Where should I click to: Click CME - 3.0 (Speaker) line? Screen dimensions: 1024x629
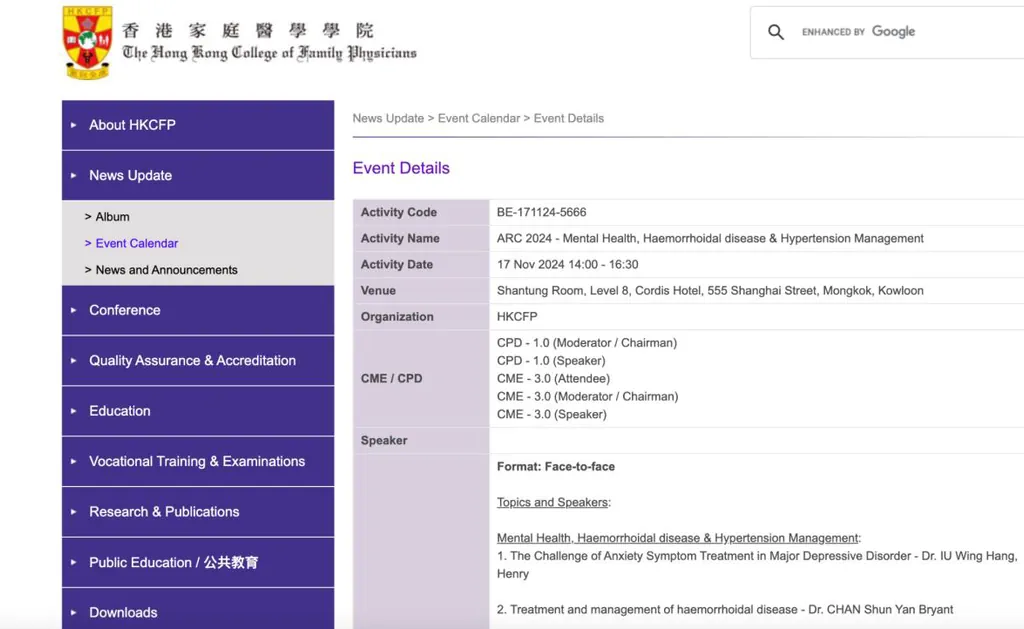(551, 414)
